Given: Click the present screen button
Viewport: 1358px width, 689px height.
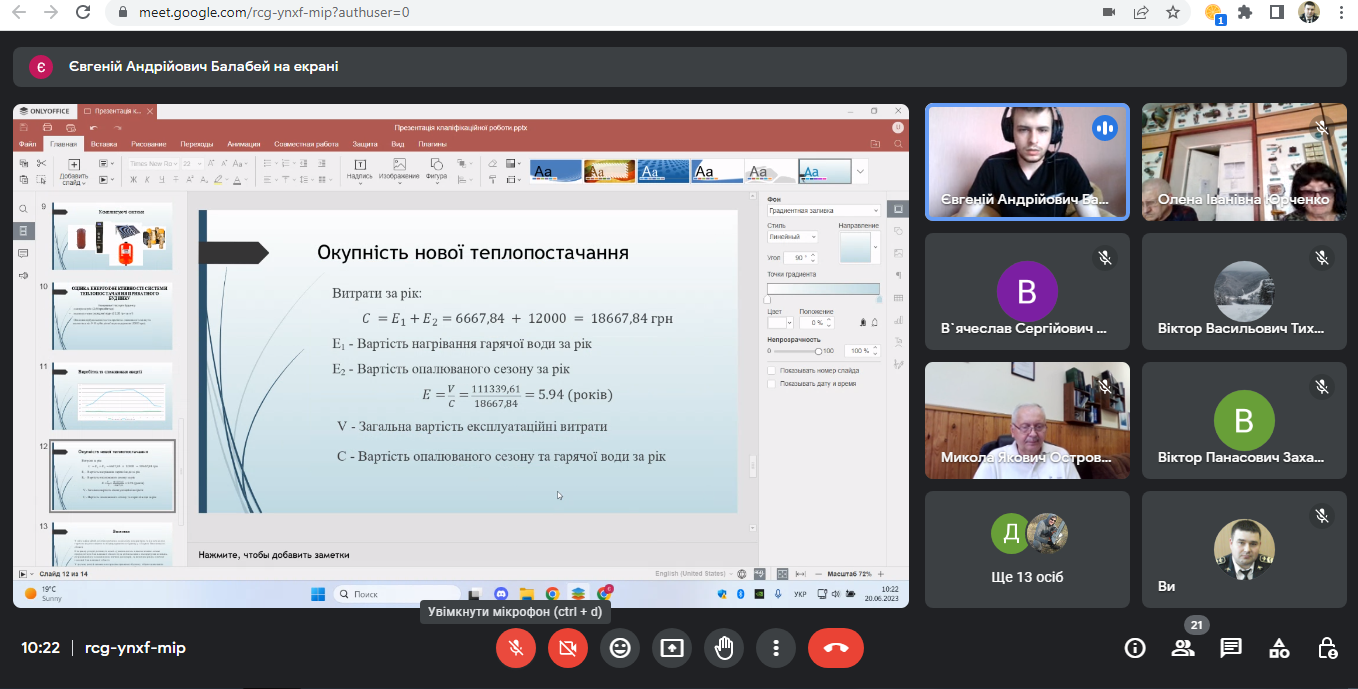Looking at the screenshot, I should [x=672, y=648].
